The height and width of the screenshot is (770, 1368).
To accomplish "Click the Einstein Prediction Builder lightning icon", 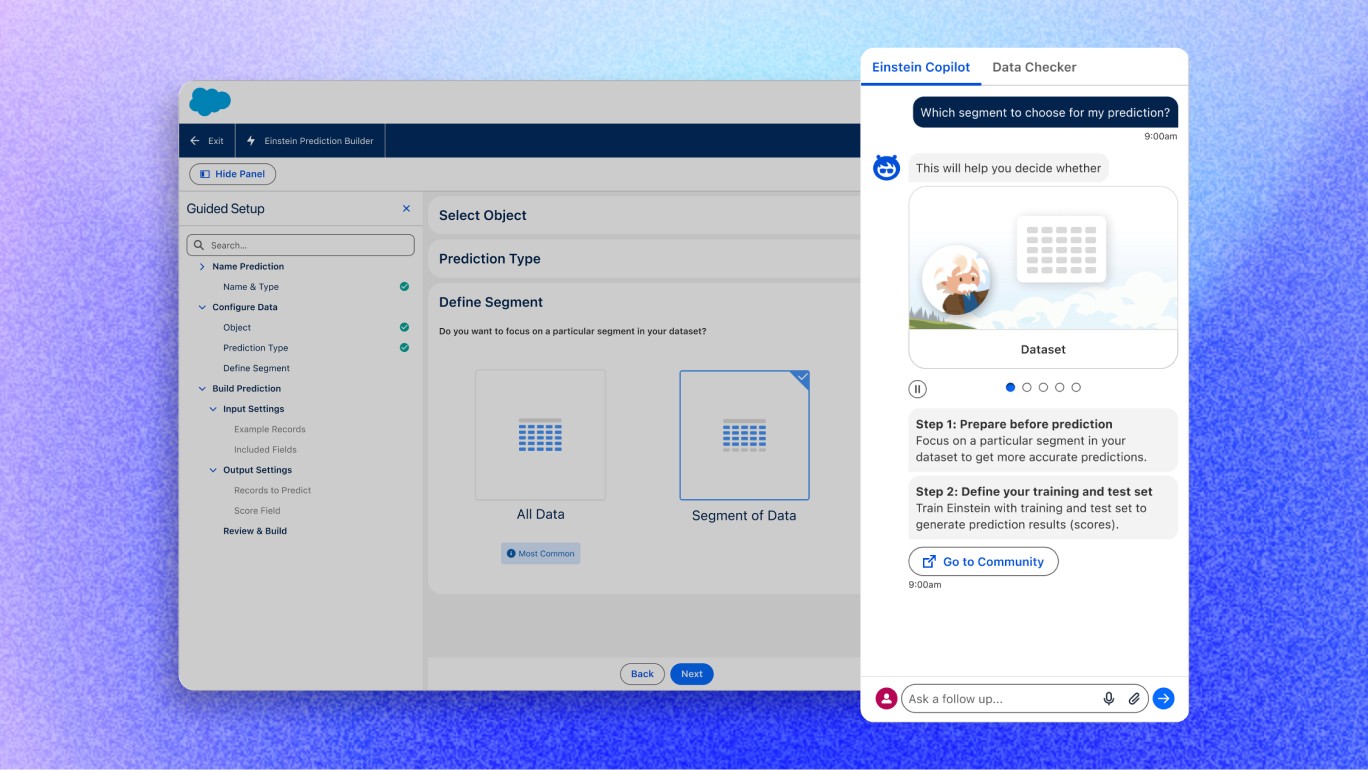I will coord(251,141).
